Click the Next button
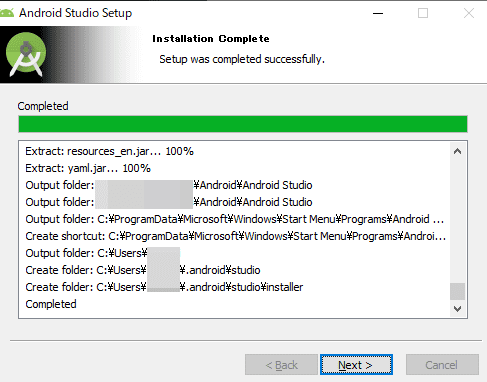 (x=356, y=365)
